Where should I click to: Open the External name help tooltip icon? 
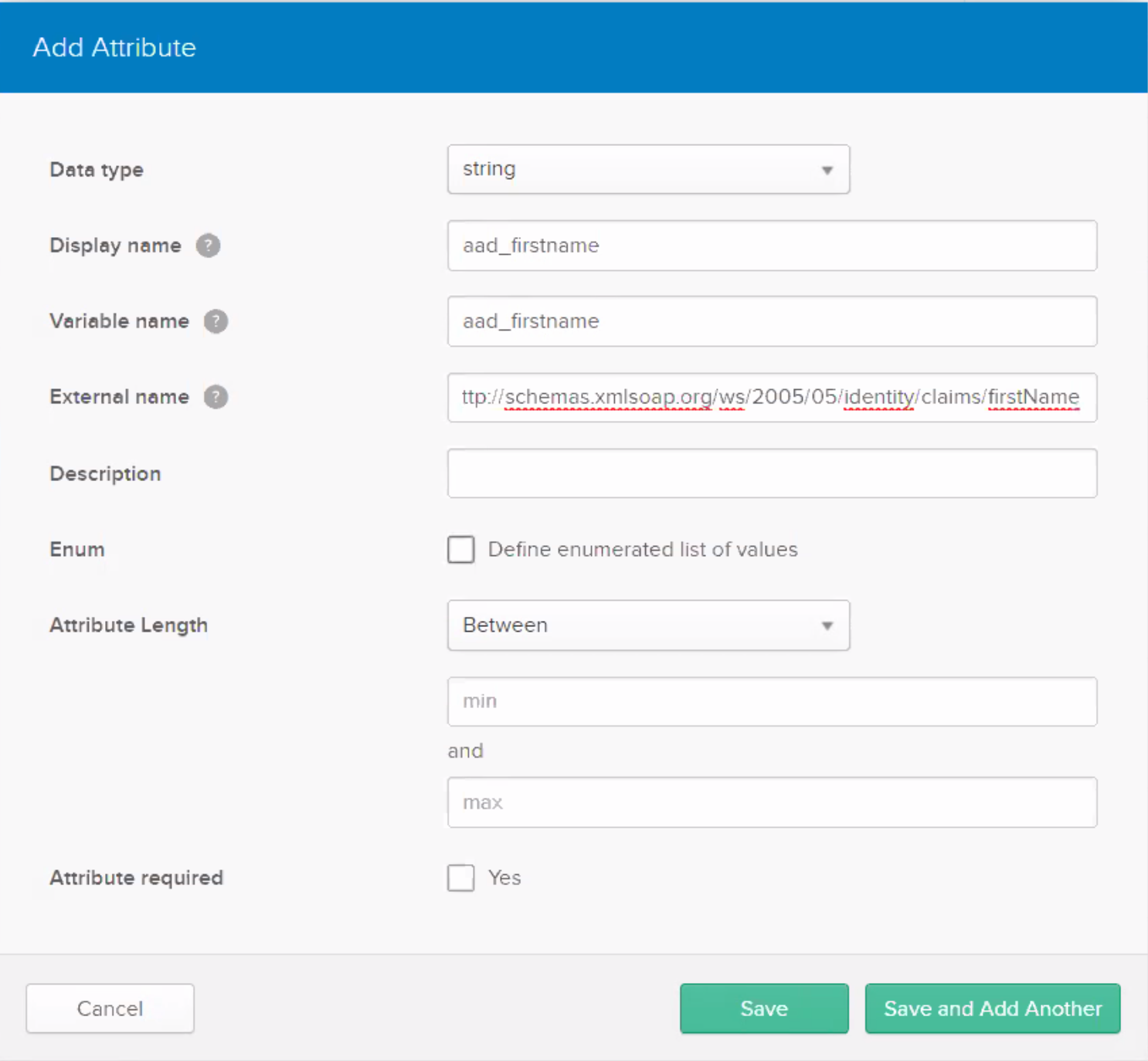(216, 397)
